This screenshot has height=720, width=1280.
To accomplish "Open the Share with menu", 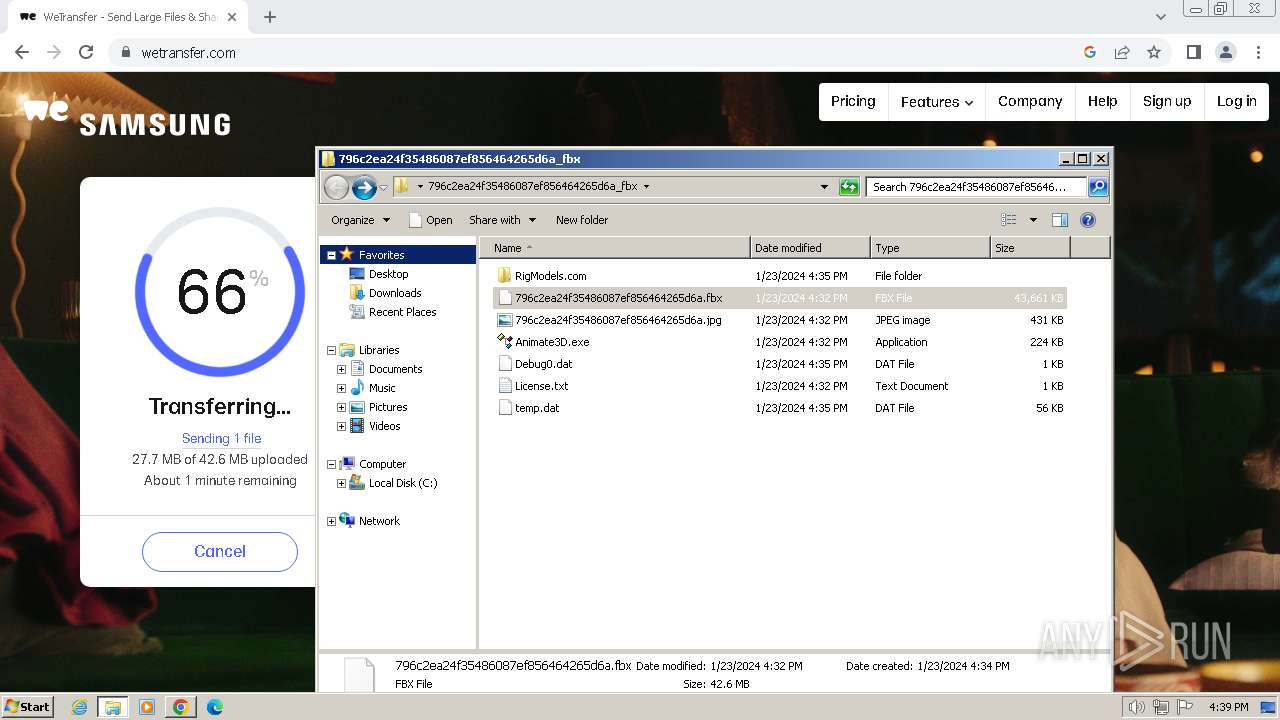I will coord(503,220).
